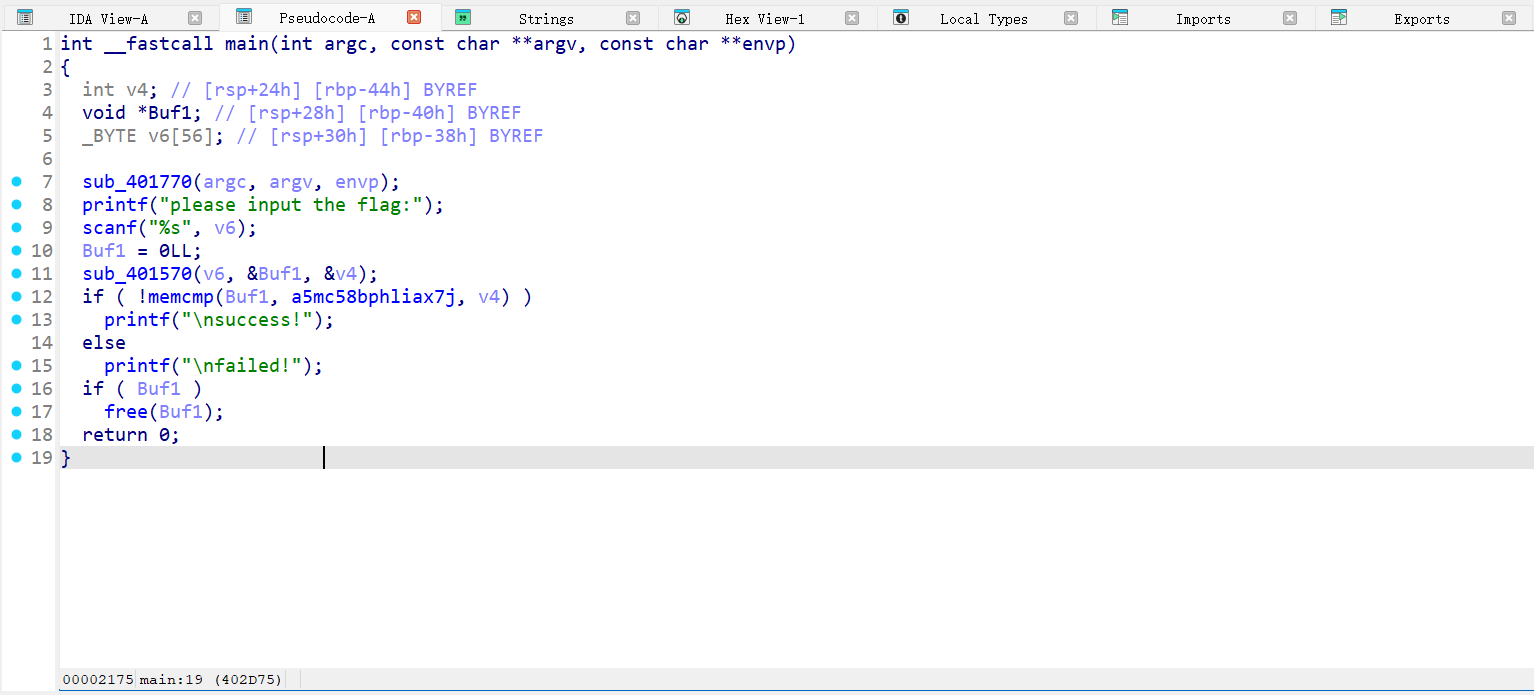Click the Exports tab icon
Screen dimensions: 1534x695
[1339, 18]
